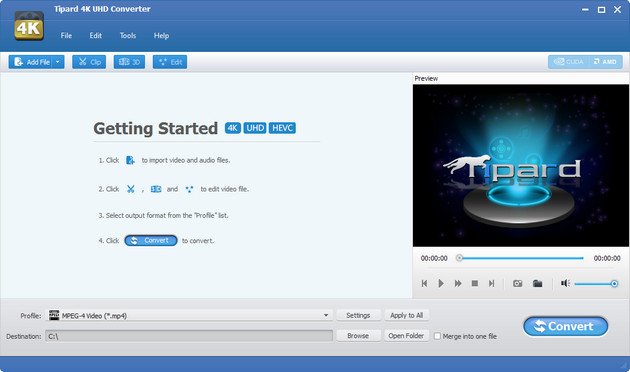Toggle AMD acceleration

pos(605,62)
